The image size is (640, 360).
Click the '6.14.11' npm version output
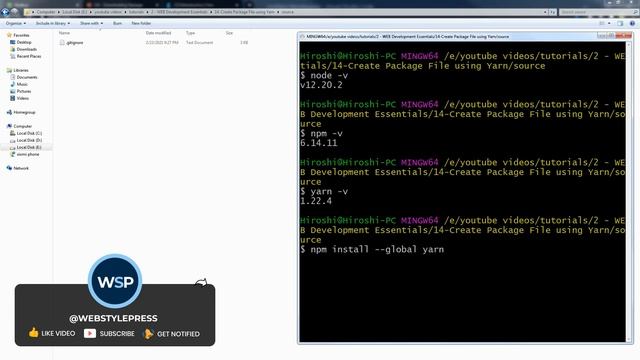pyautogui.click(x=319, y=143)
